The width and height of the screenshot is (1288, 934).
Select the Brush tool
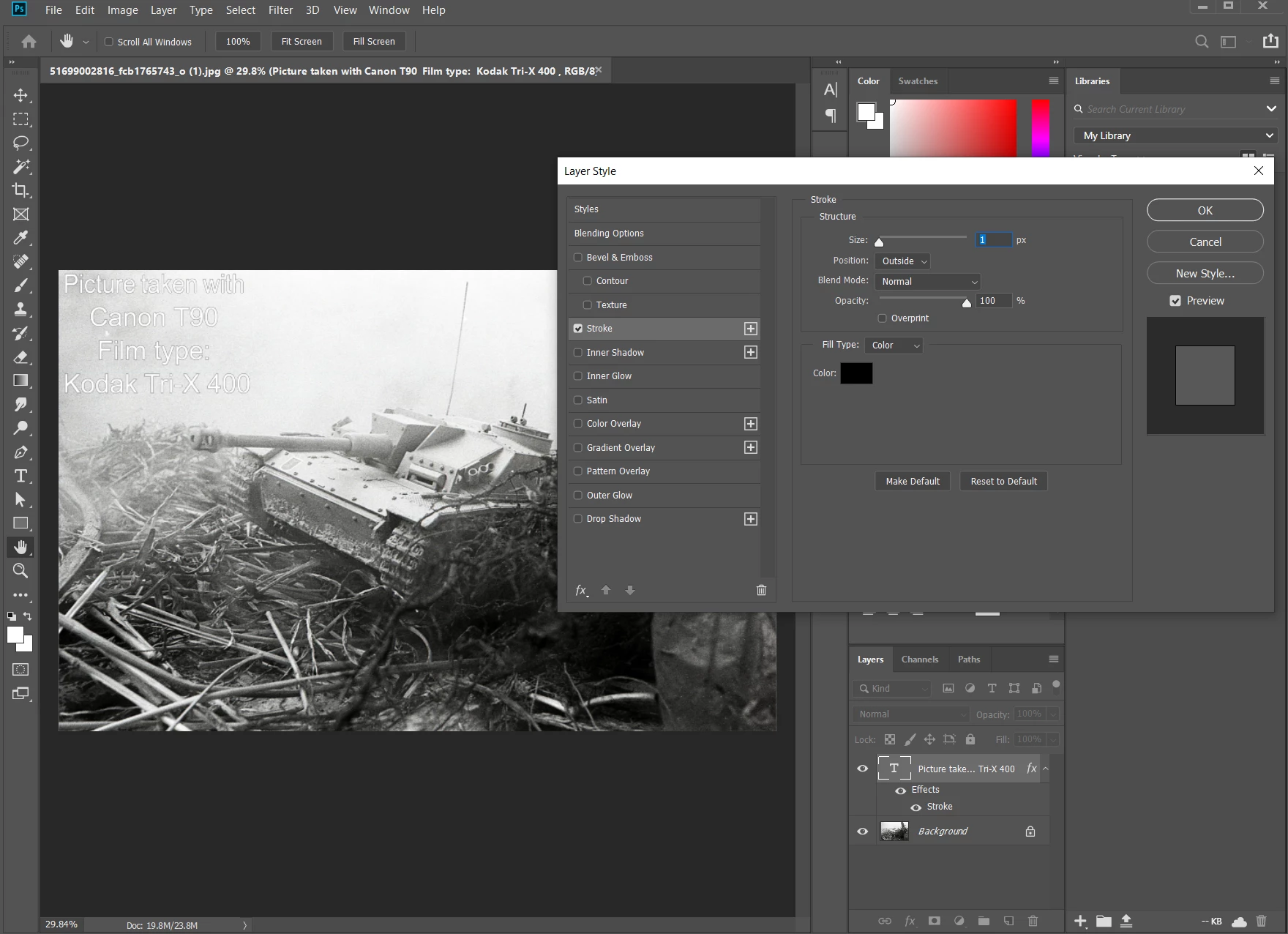click(x=20, y=285)
